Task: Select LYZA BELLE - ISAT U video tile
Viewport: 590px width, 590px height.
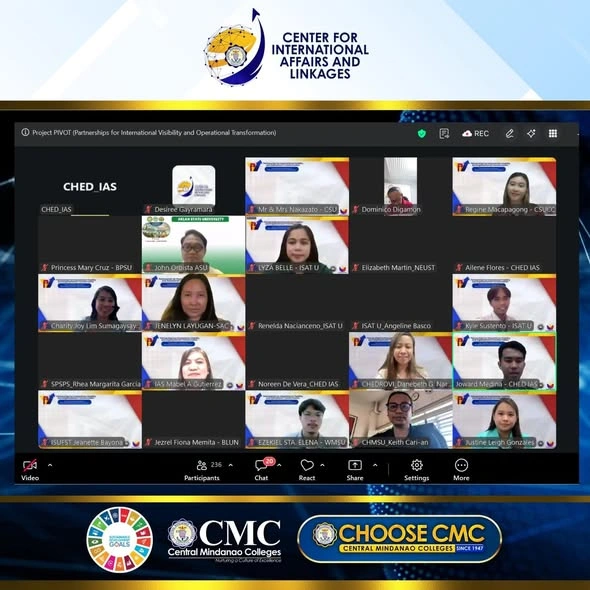Action: click(297, 245)
